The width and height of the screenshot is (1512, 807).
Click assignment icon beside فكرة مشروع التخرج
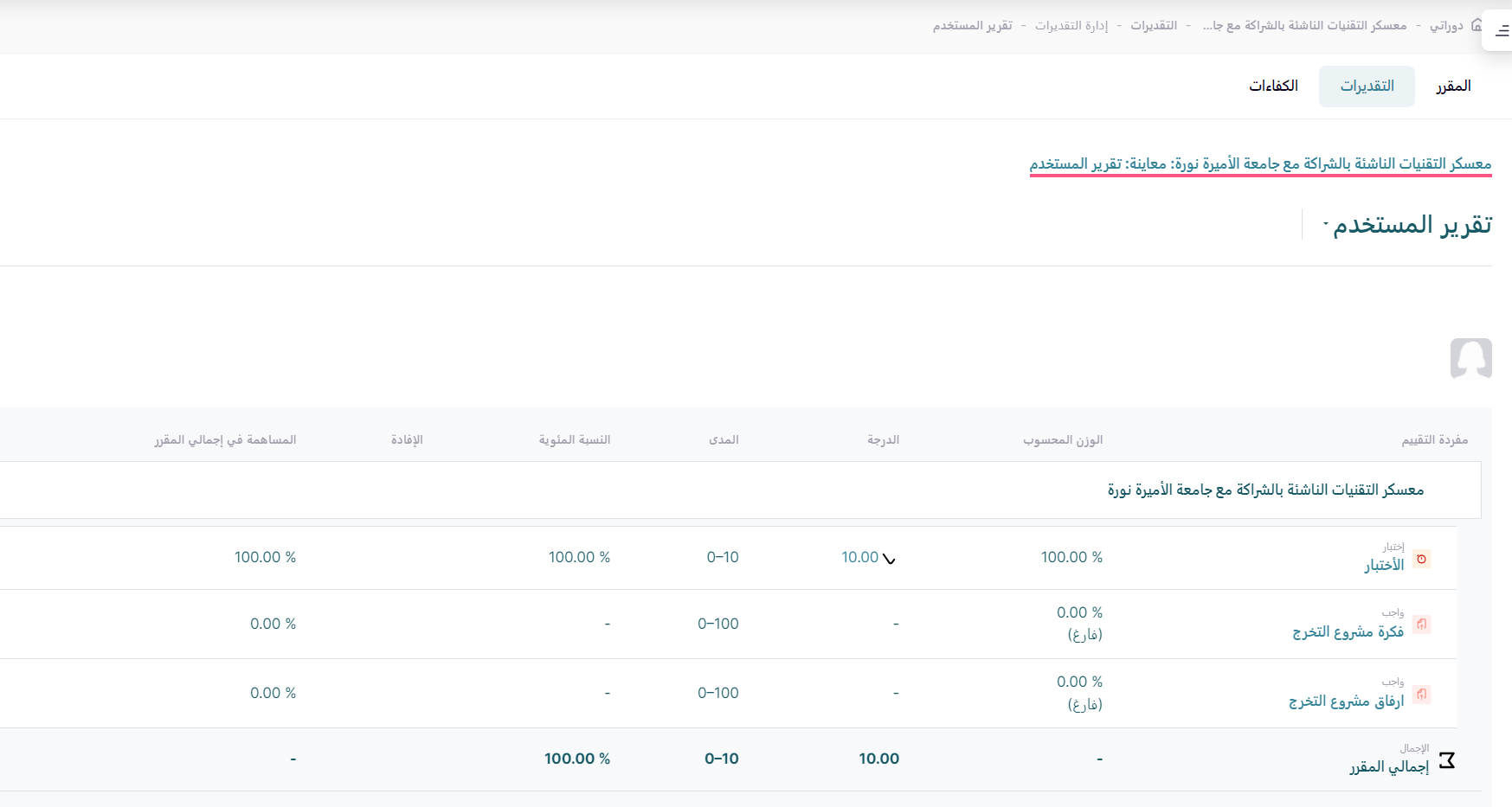click(x=1421, y=624)
